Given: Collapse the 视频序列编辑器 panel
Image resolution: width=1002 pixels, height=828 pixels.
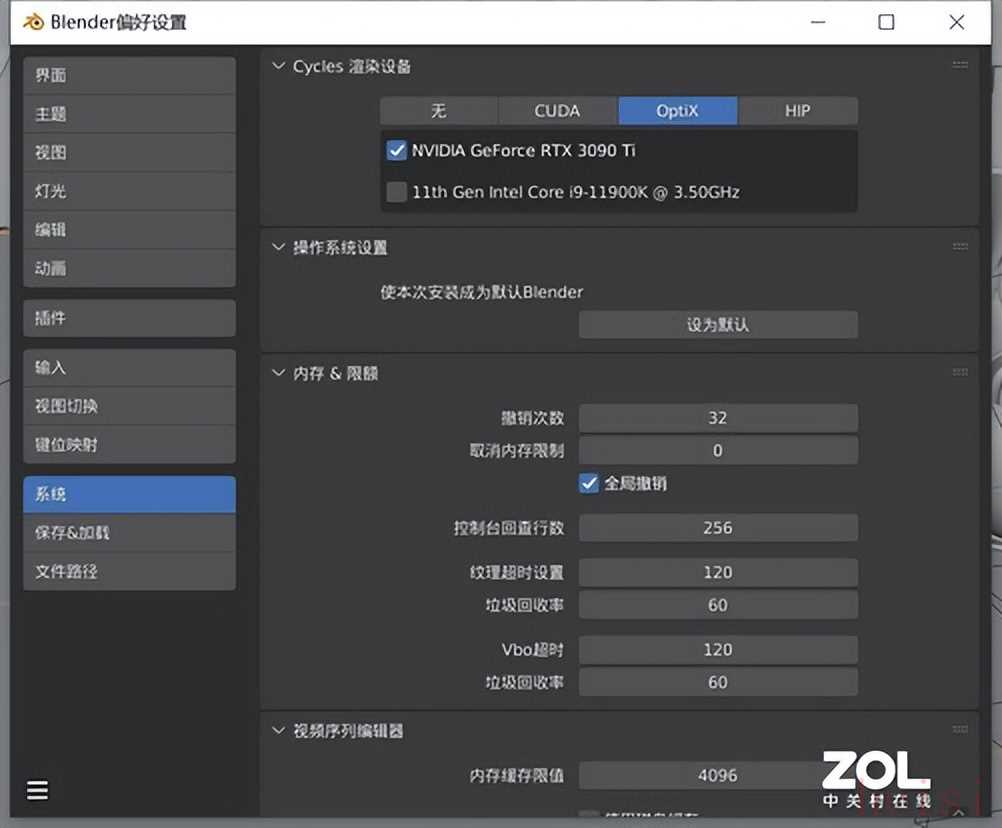Looking at the screenshot, I should click(x=278, y=730).
